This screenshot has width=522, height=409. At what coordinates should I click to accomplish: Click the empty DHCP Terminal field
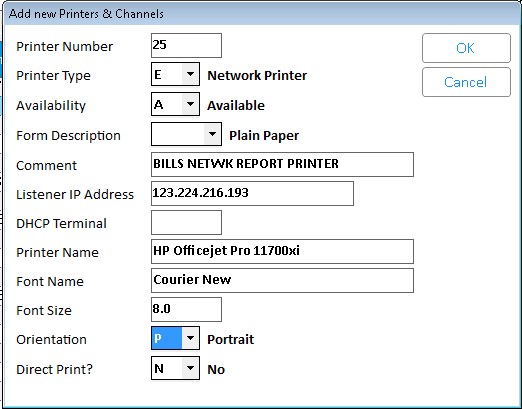186,222
